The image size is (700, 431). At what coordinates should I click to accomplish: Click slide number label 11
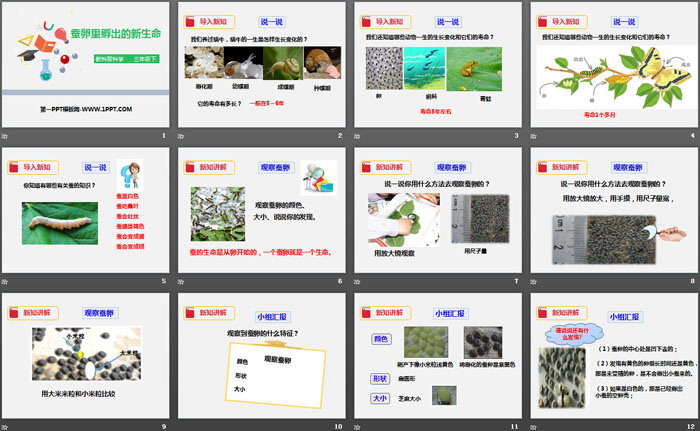tap(515, 427)
